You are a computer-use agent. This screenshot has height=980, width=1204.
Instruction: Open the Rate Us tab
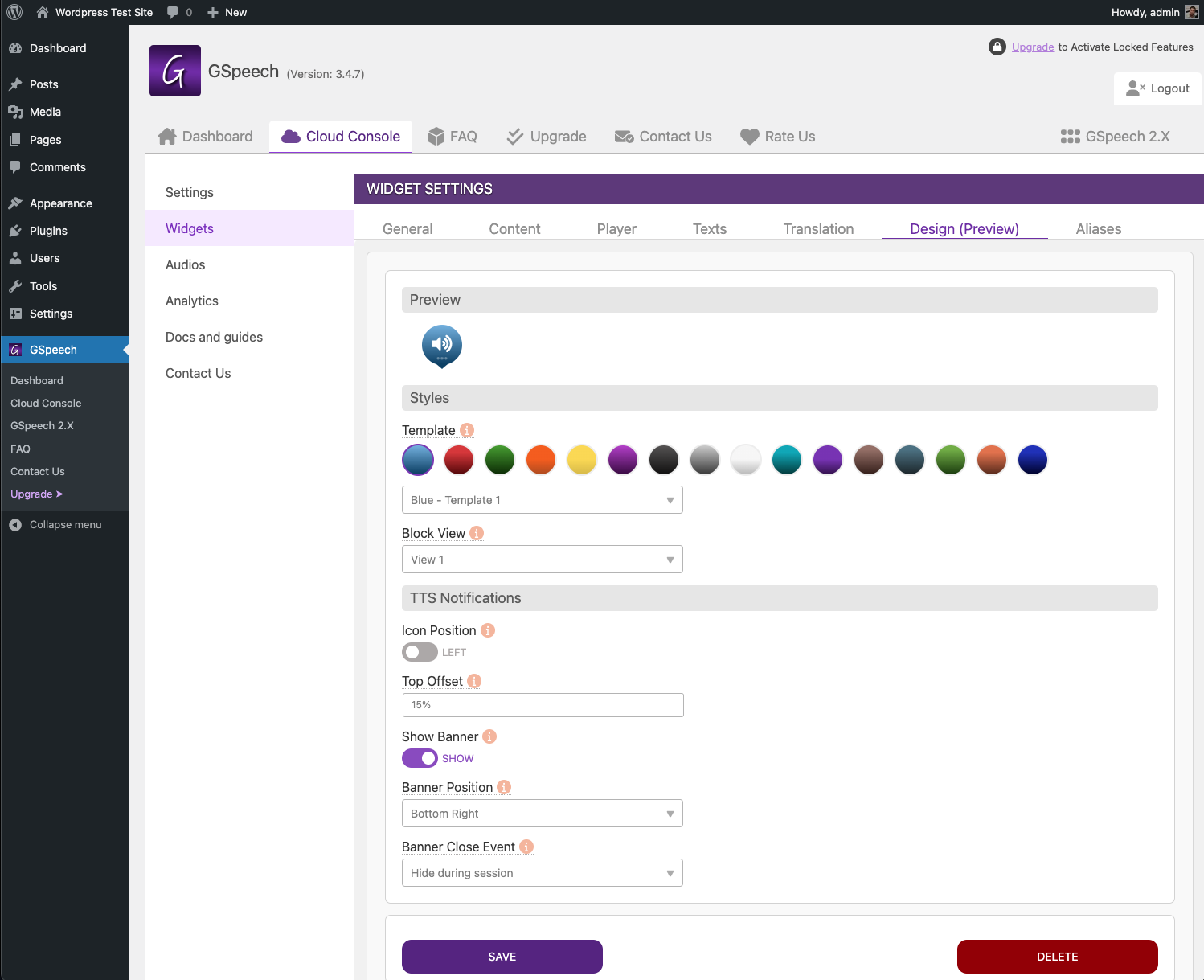[778, 137]
